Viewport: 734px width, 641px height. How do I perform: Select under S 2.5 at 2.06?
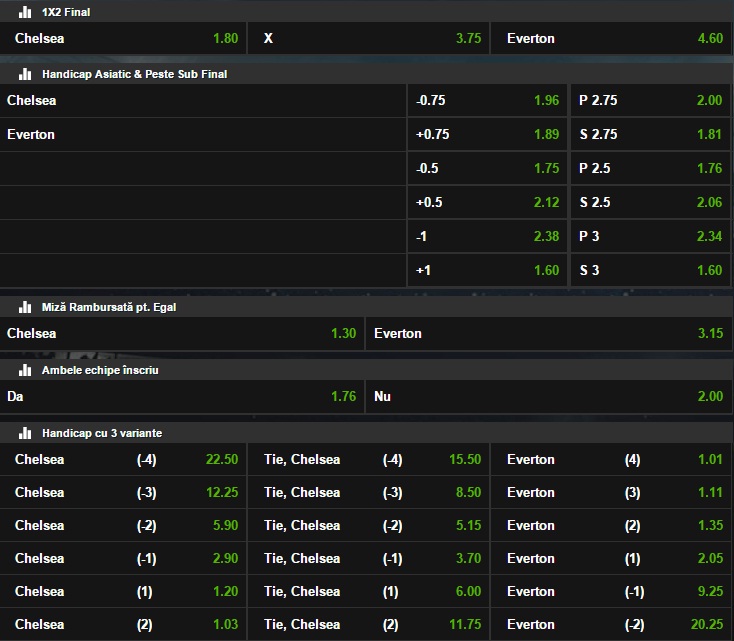(650, 202)
